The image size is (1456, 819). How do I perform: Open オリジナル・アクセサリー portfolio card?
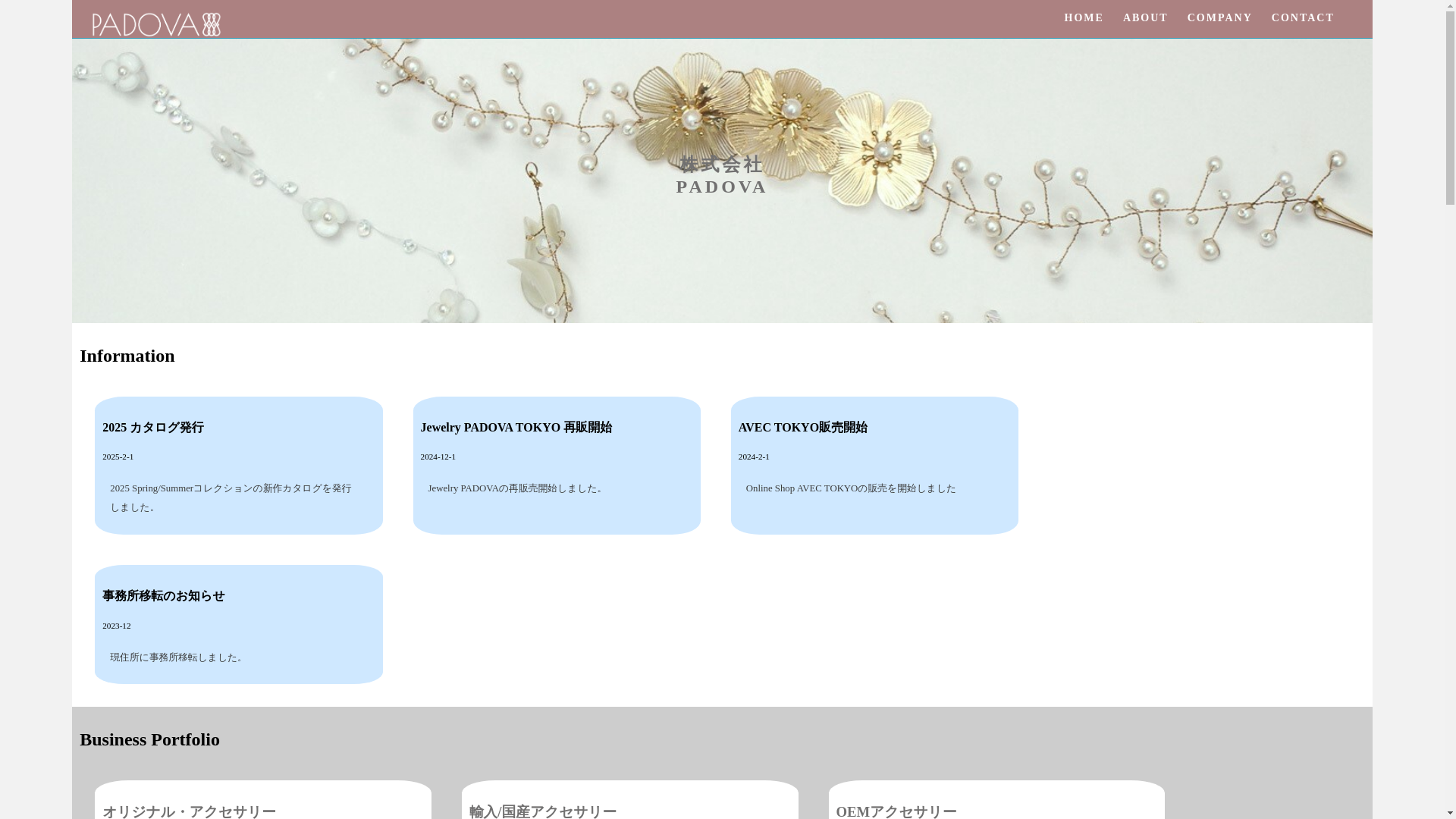(263, 799)
